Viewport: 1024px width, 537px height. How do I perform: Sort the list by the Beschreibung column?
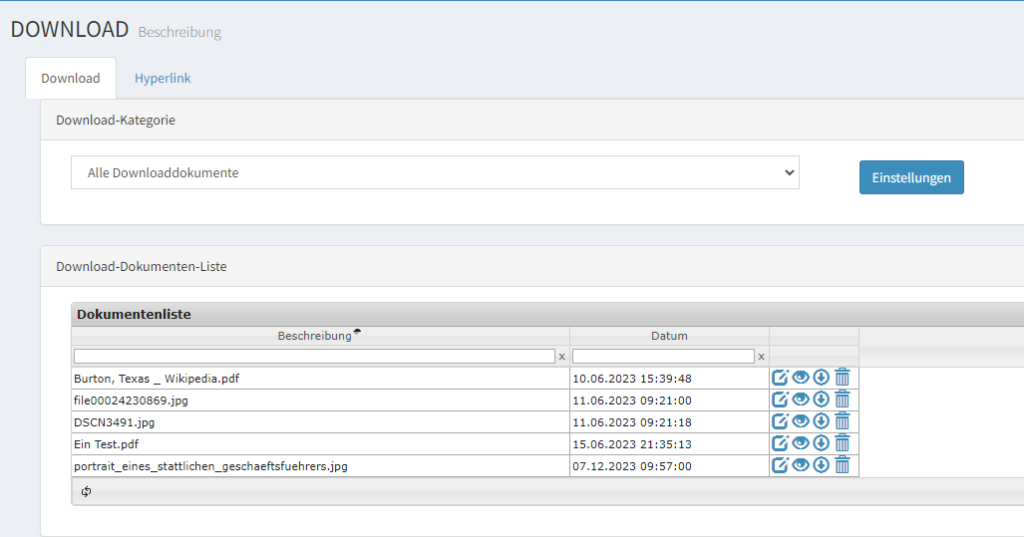pos(315,336)
